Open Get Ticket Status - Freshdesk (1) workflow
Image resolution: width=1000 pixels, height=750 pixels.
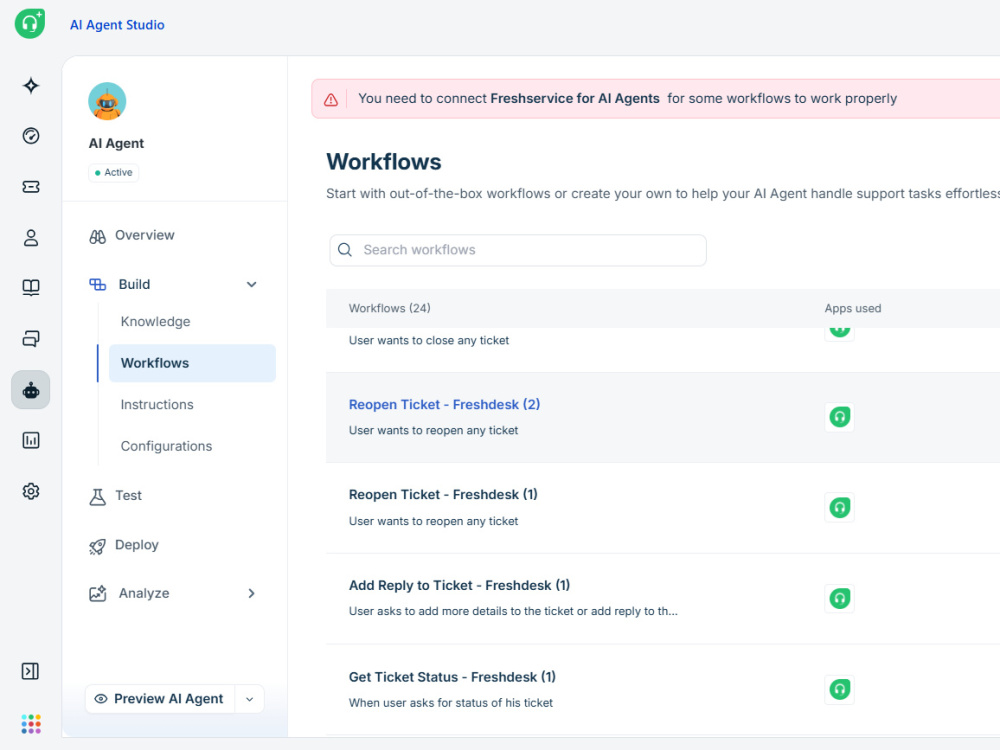point(452,677)
